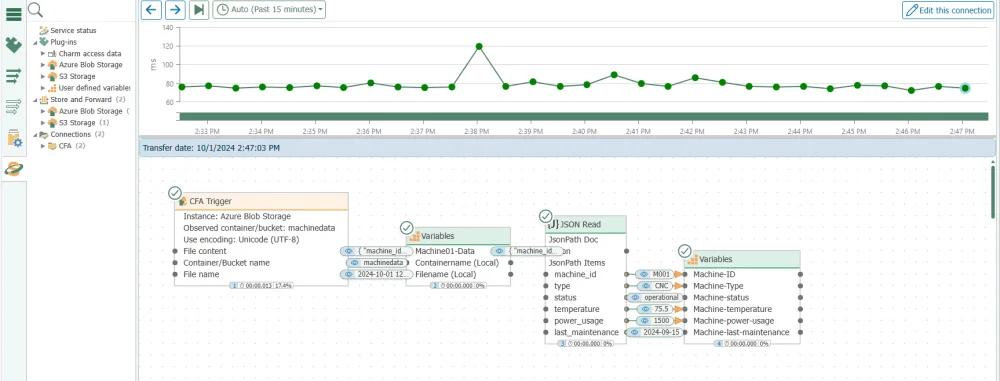This screenshot has height=381, width=1000.
Task: Expand Charm access data node
Action: tap(43, 54)
